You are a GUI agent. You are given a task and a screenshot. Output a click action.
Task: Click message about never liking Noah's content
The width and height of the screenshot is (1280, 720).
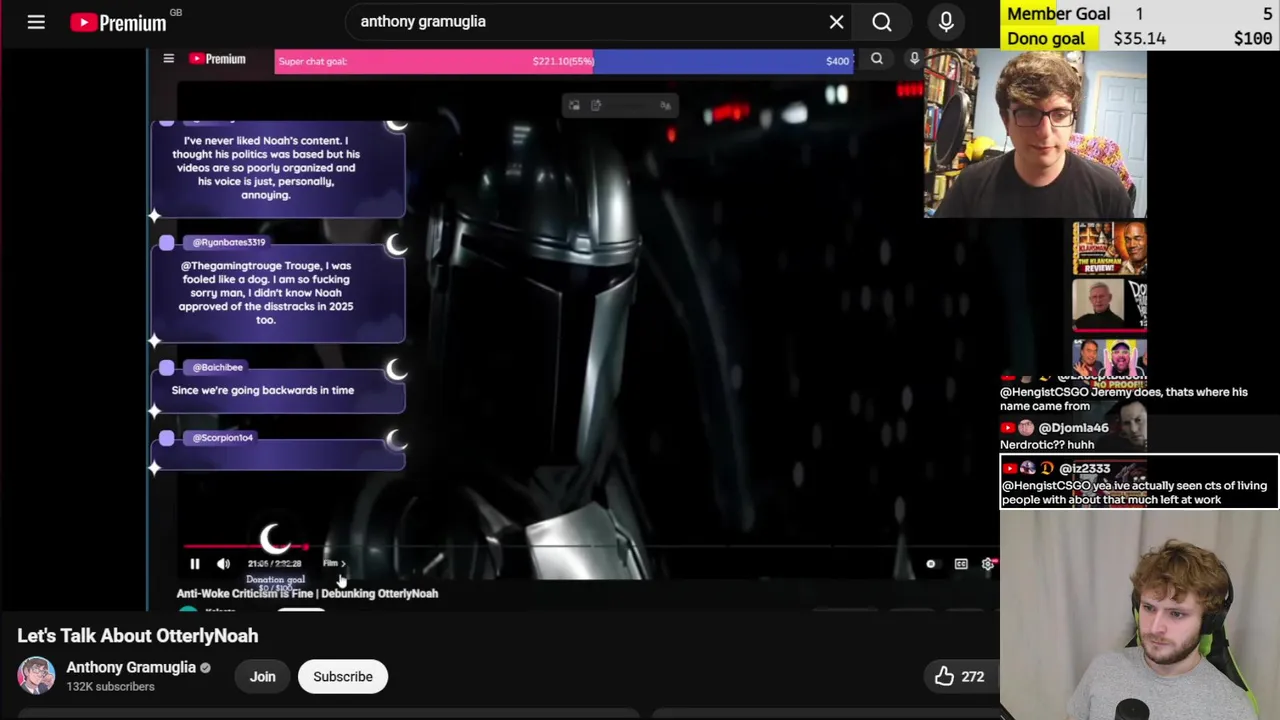point(266,167)
